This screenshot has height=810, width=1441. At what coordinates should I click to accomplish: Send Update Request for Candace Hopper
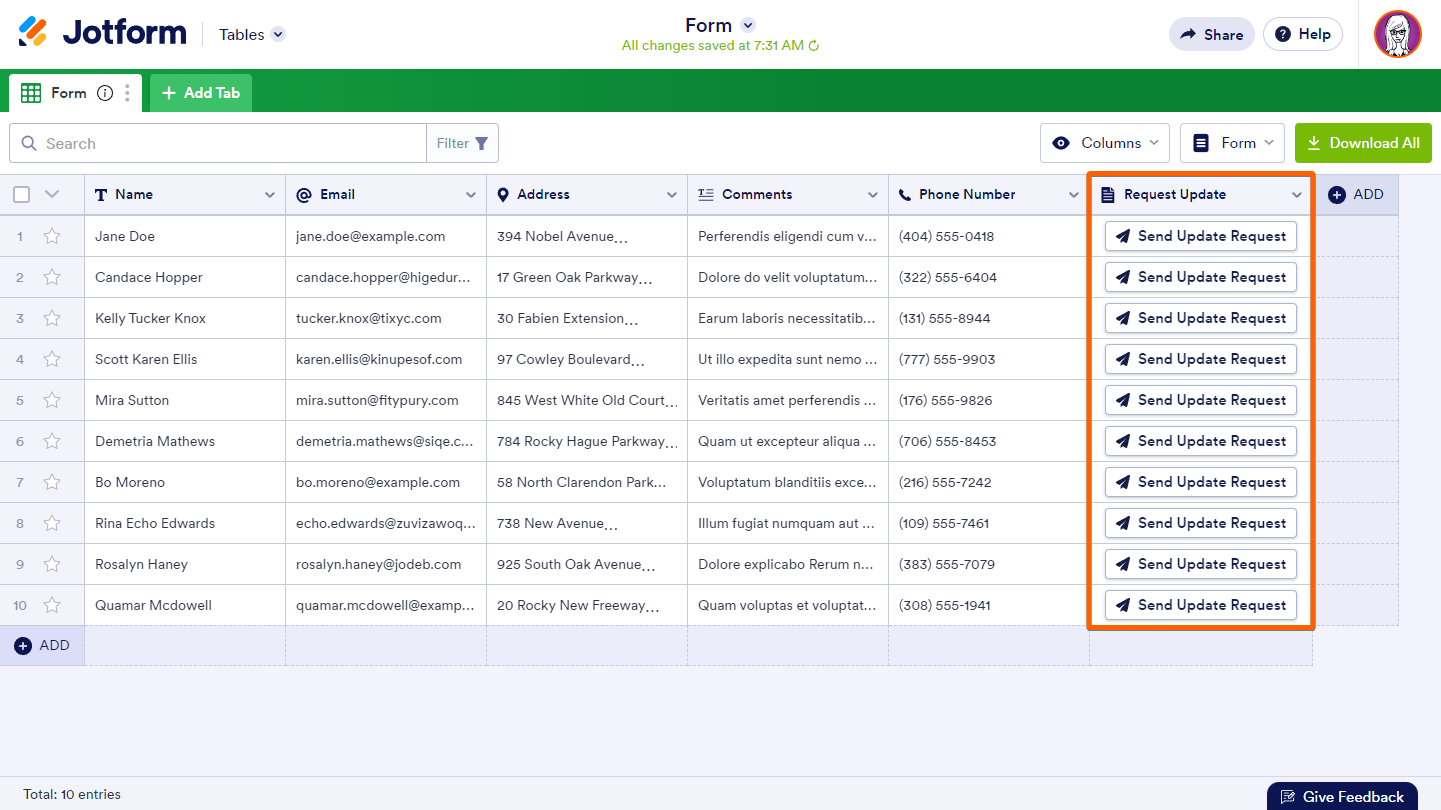click(1200, 278)
